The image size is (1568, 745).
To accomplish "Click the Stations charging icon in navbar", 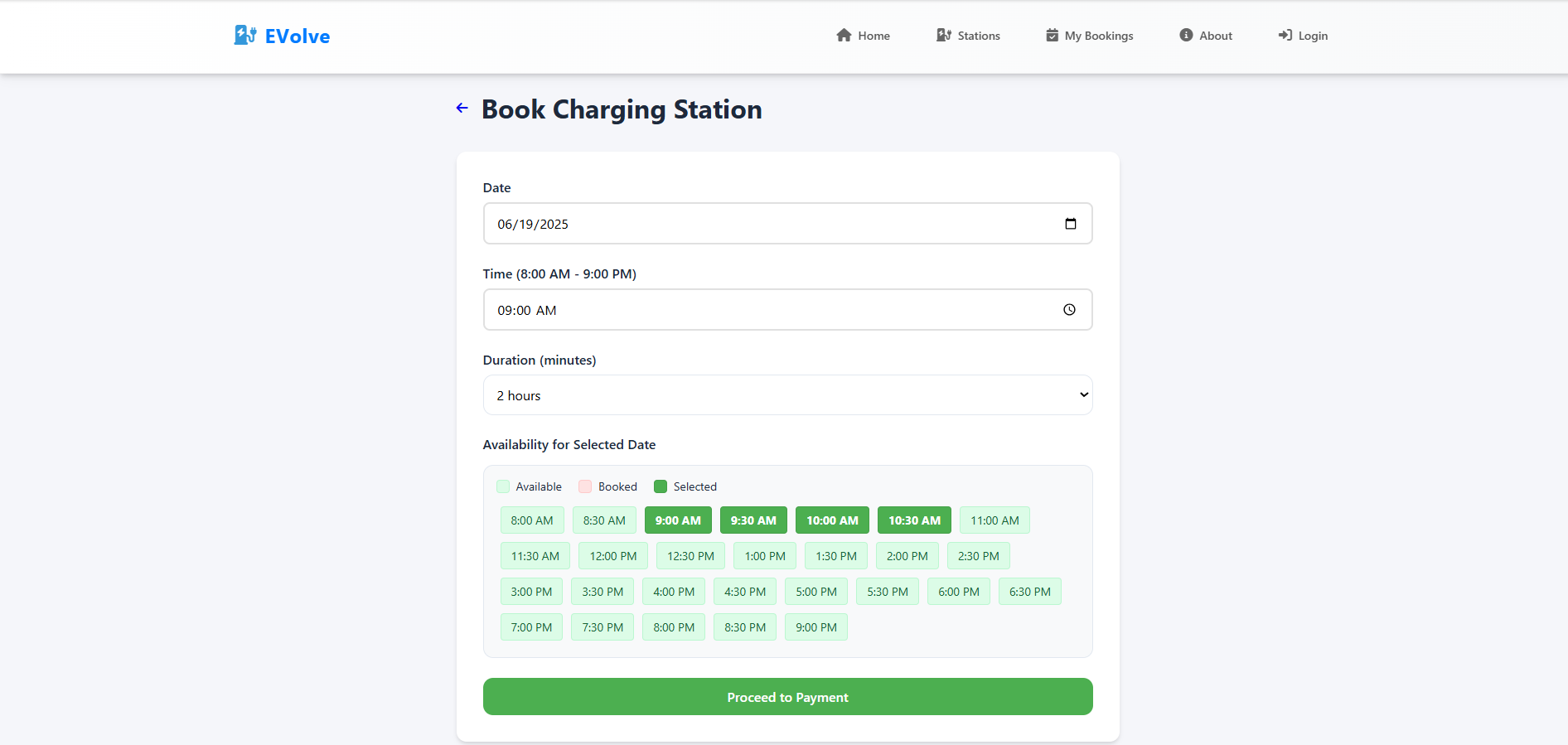I will point(943,35).
